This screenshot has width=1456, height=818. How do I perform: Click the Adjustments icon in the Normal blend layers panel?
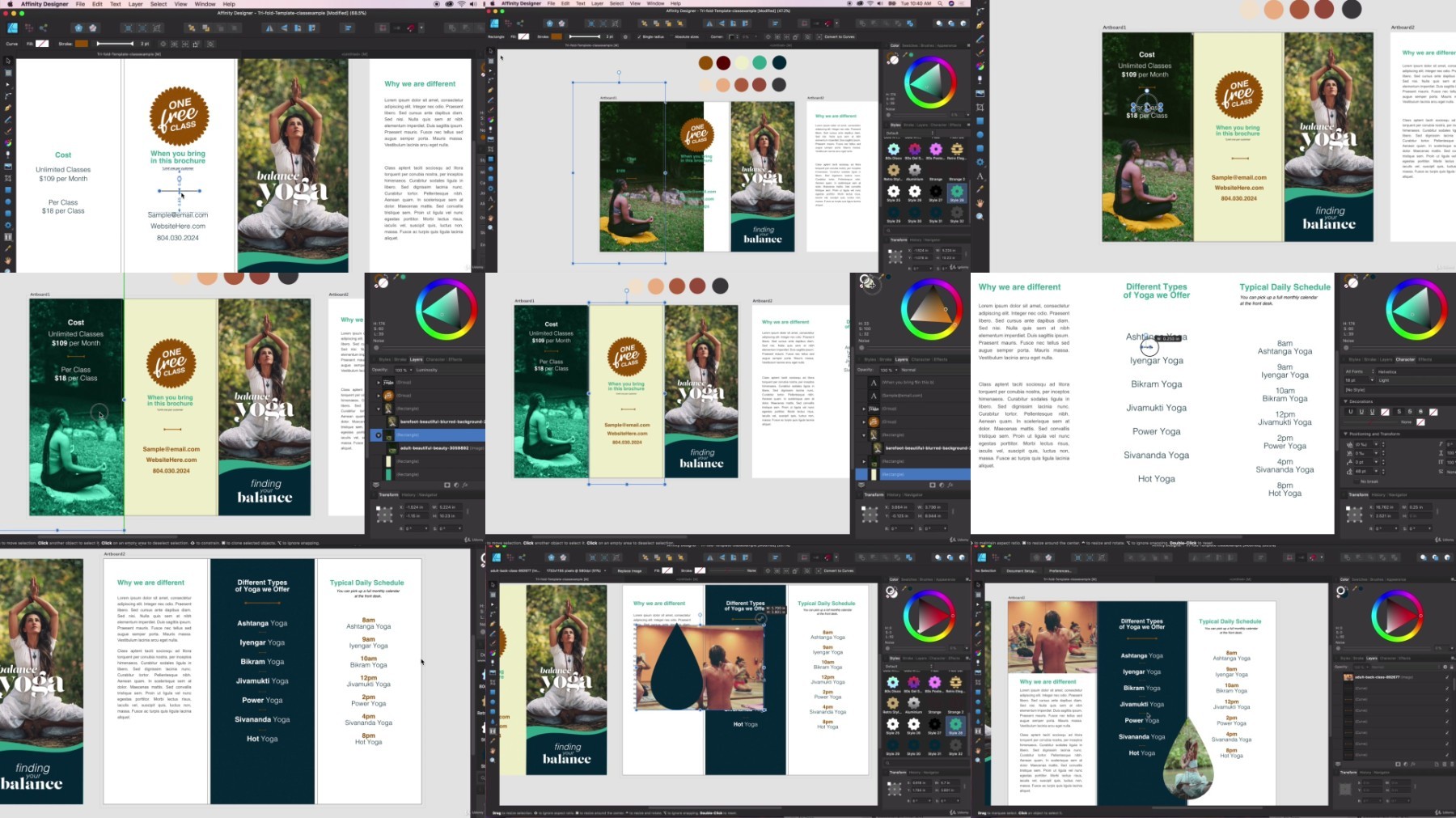pyautogui.click(x=942, y=485)
